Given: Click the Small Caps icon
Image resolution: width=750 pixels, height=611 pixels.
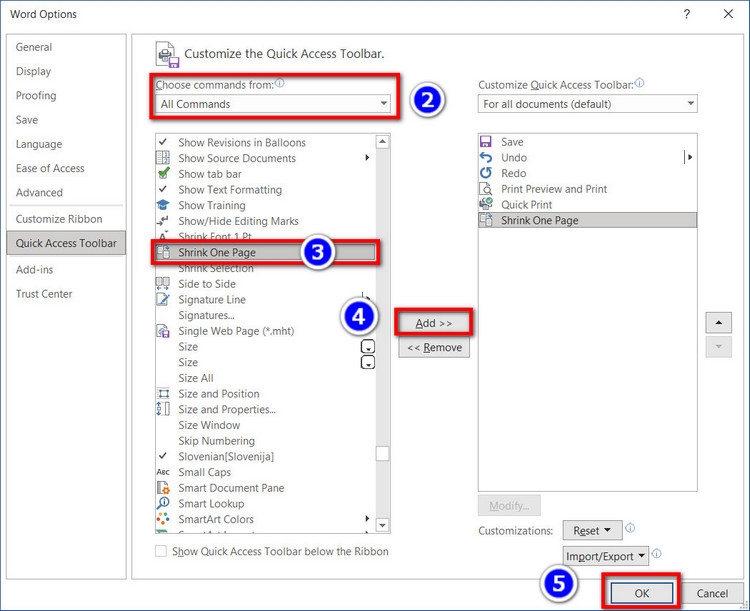Looking at the screenshot, I should click(x=163, y=472).
